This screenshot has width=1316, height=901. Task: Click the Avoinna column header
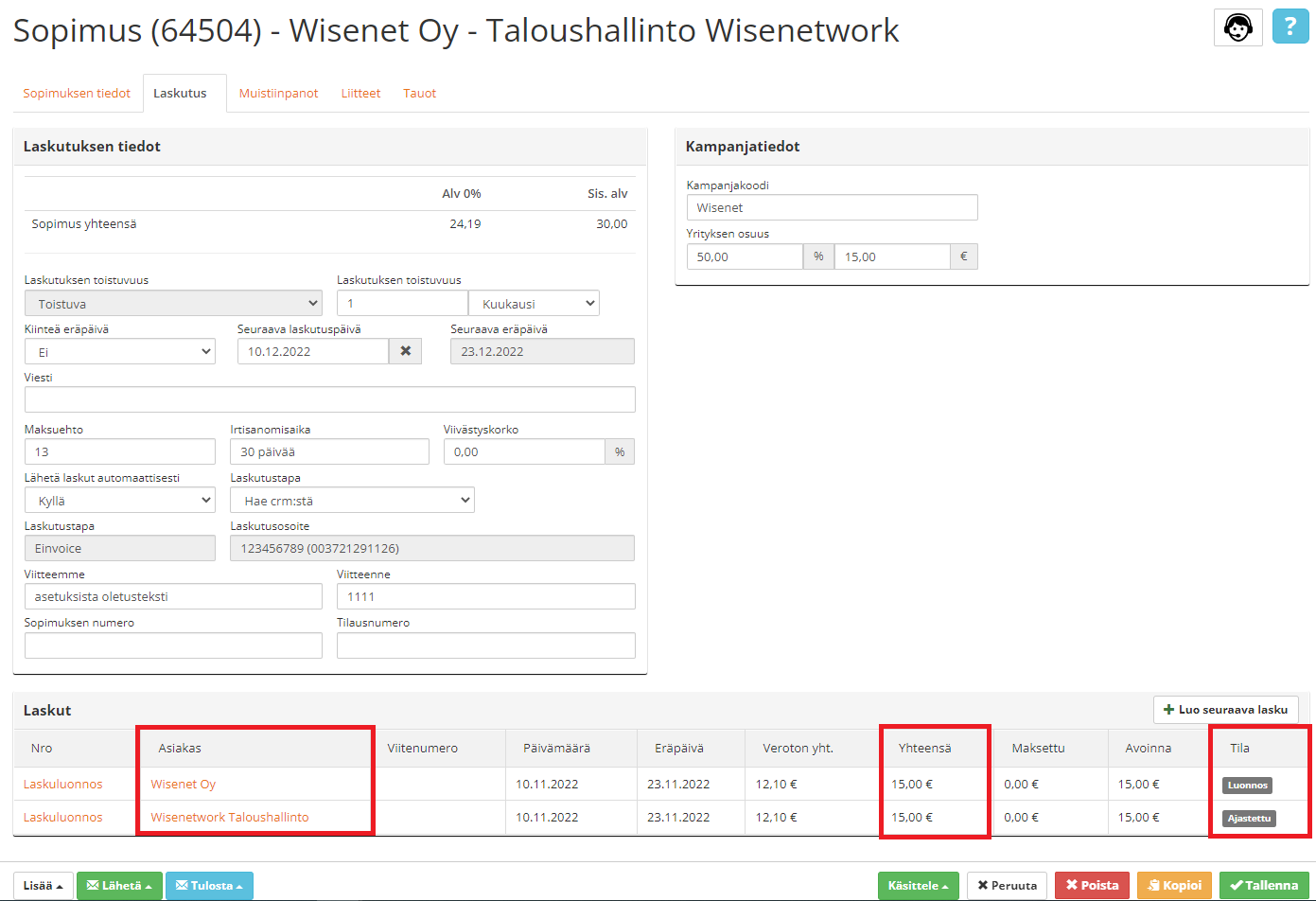(x=1149, y=748)
